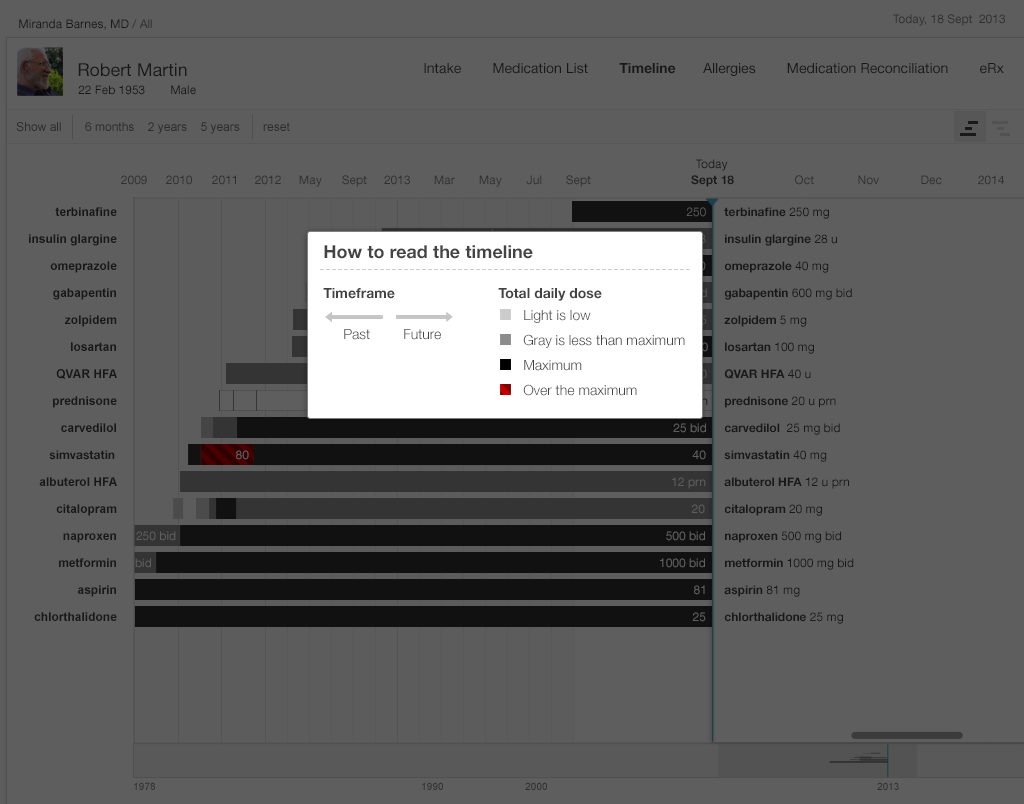The width and height of the screenshot is (1024, 804).
Task: Switch to the Allergies tab
Action: pos(729,69)
